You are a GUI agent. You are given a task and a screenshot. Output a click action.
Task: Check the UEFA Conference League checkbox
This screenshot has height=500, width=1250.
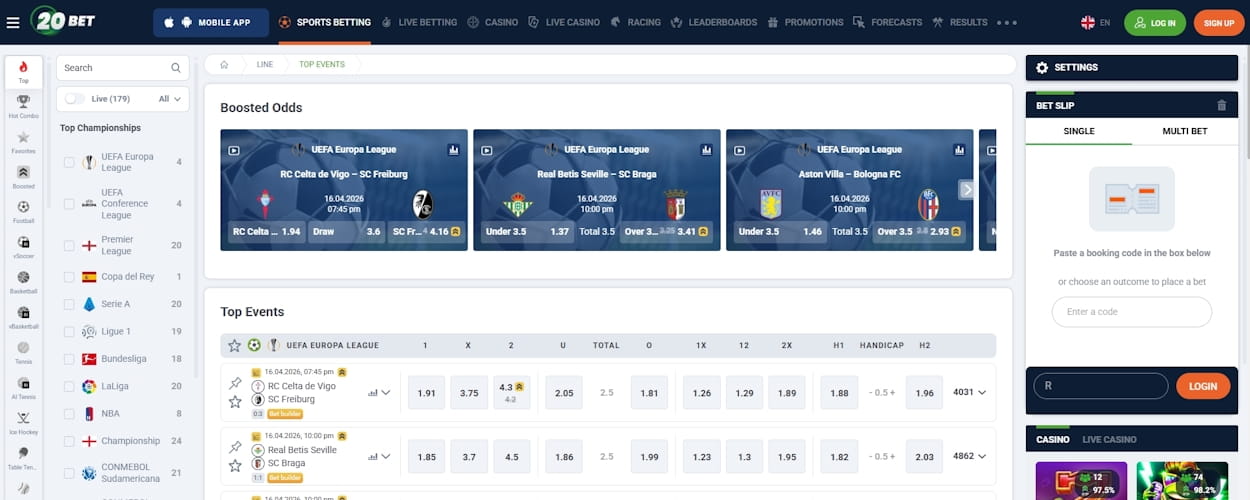point(69,203)
